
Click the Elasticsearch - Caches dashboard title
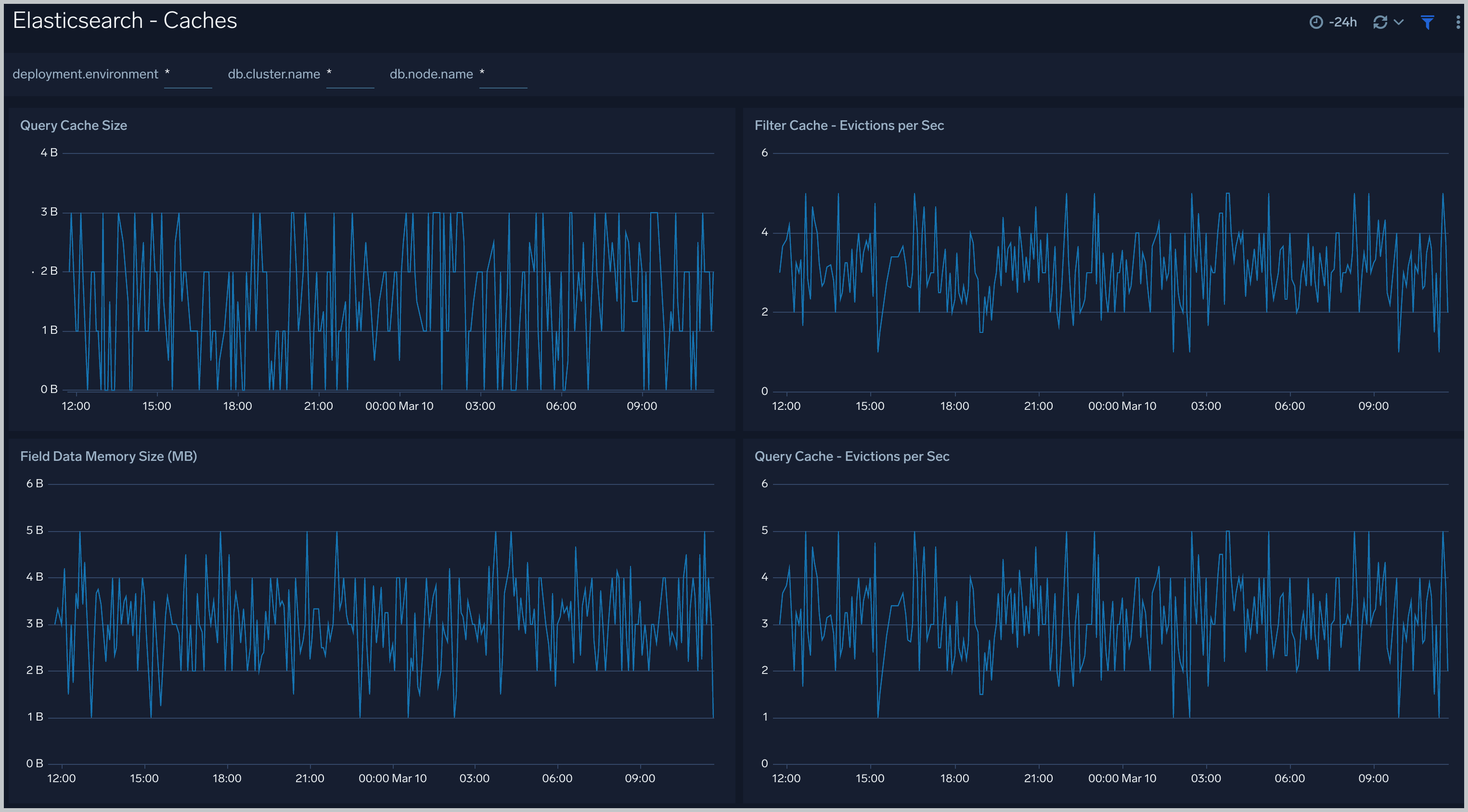coord(125,21)
